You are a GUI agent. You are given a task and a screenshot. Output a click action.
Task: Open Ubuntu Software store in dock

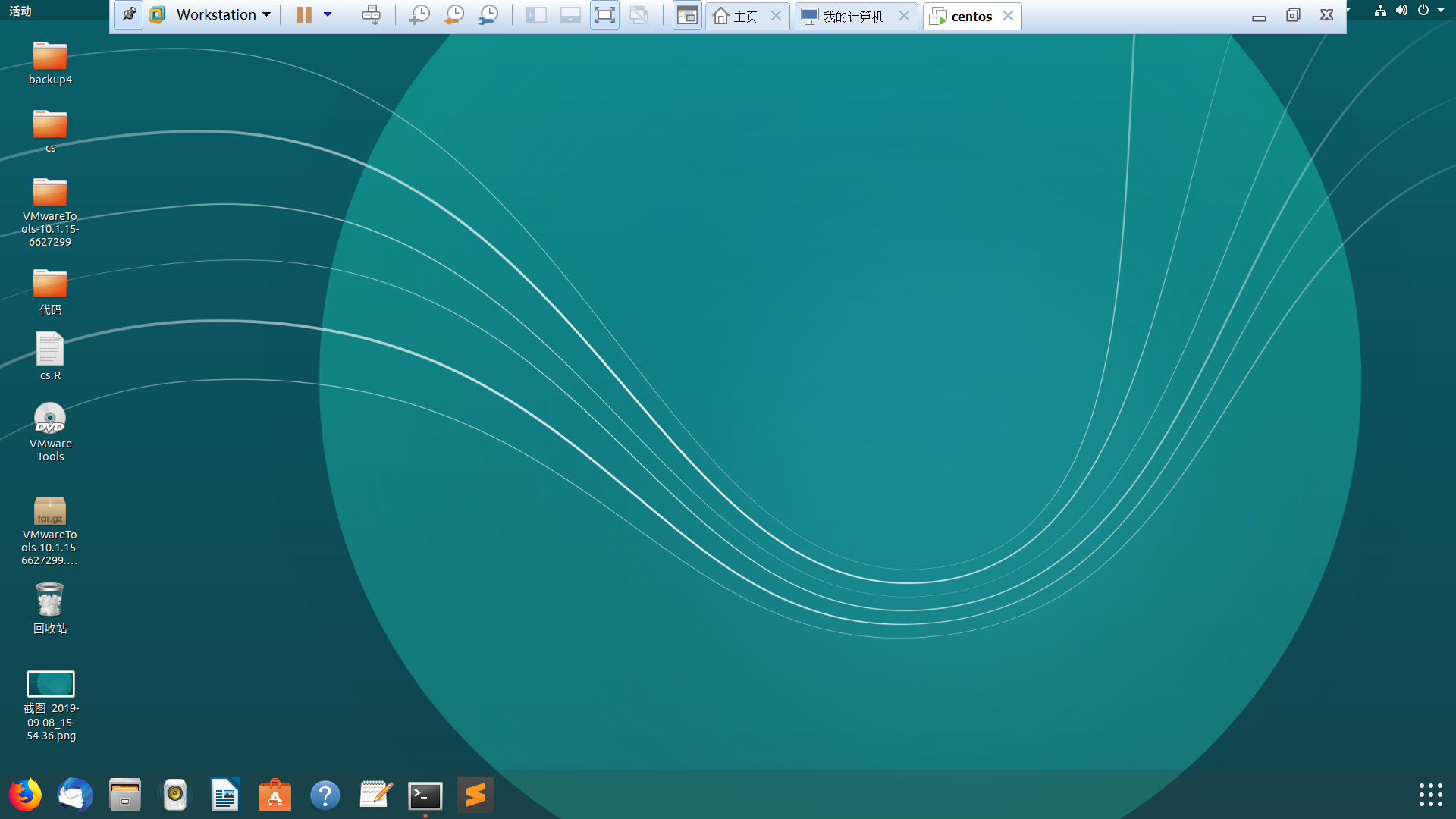(275, 795)
